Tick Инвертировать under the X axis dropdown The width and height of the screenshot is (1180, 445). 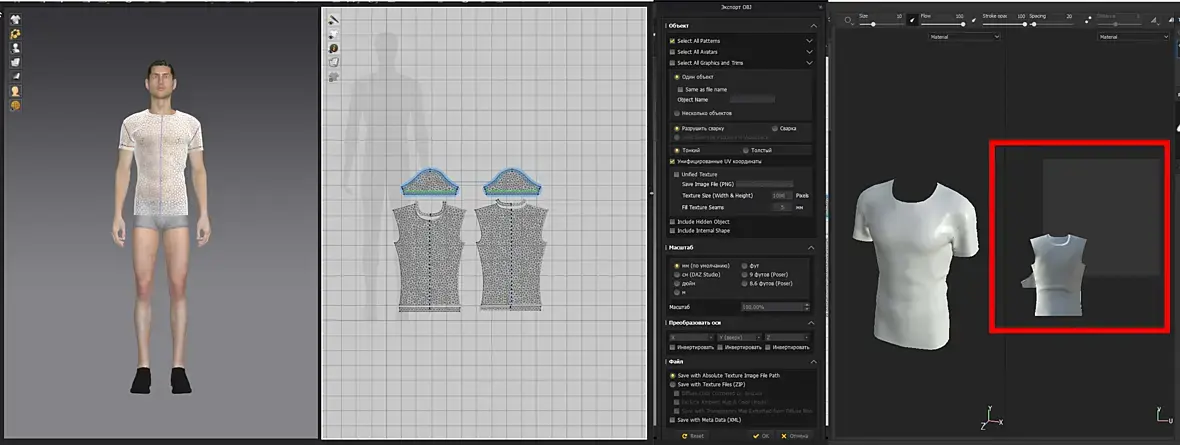pyautogui.click(x=673, y=347)
